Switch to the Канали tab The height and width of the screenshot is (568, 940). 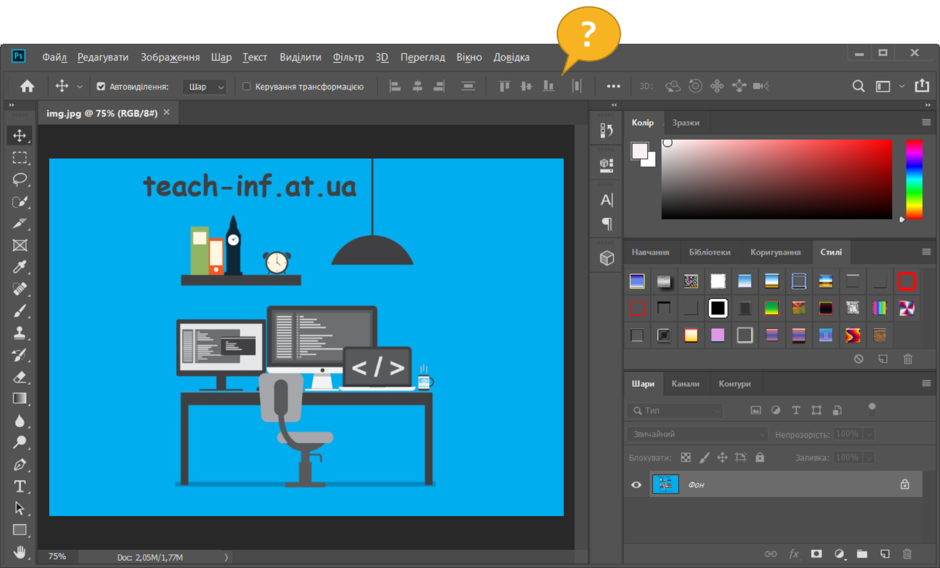click(685, 383)
